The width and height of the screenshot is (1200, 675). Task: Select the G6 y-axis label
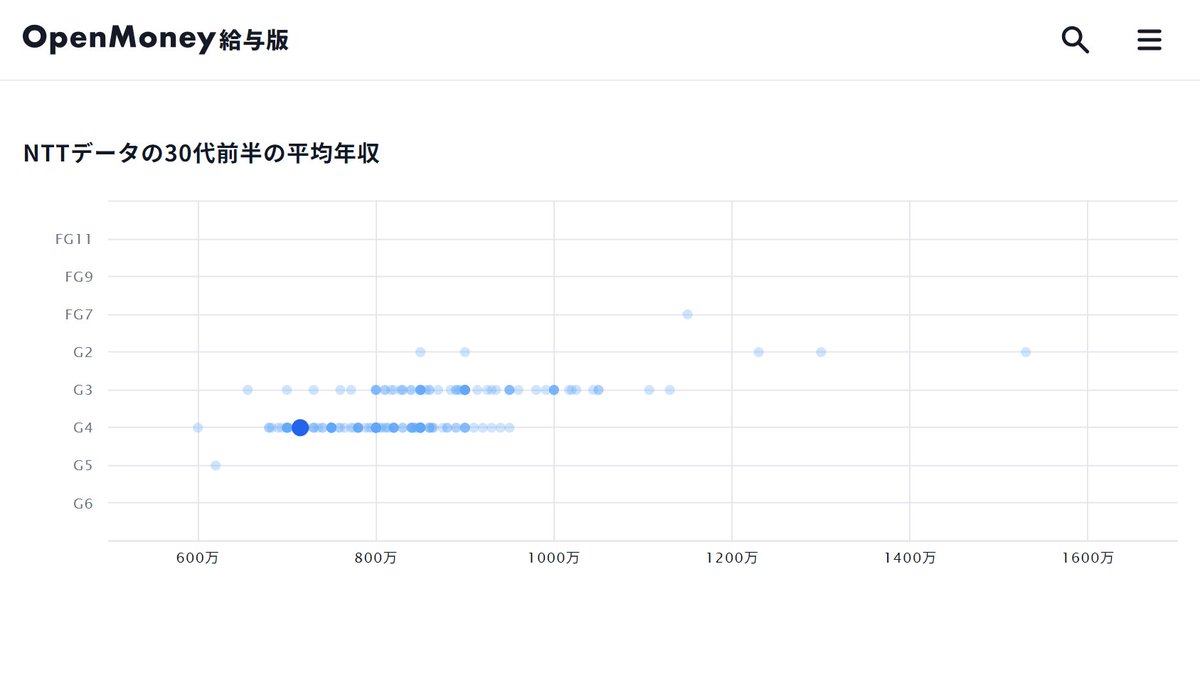(83, 503)
